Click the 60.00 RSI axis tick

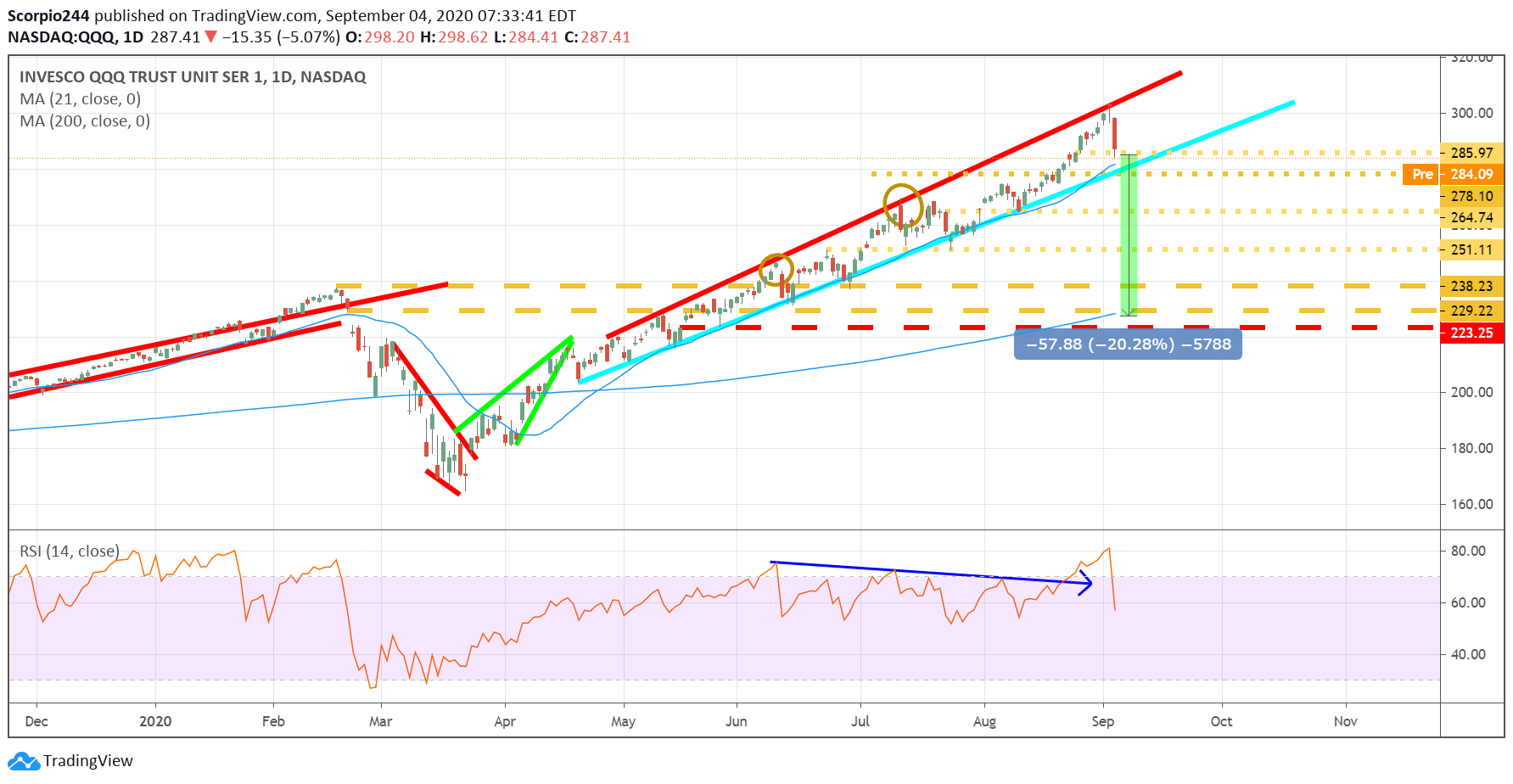[1468, 602]
